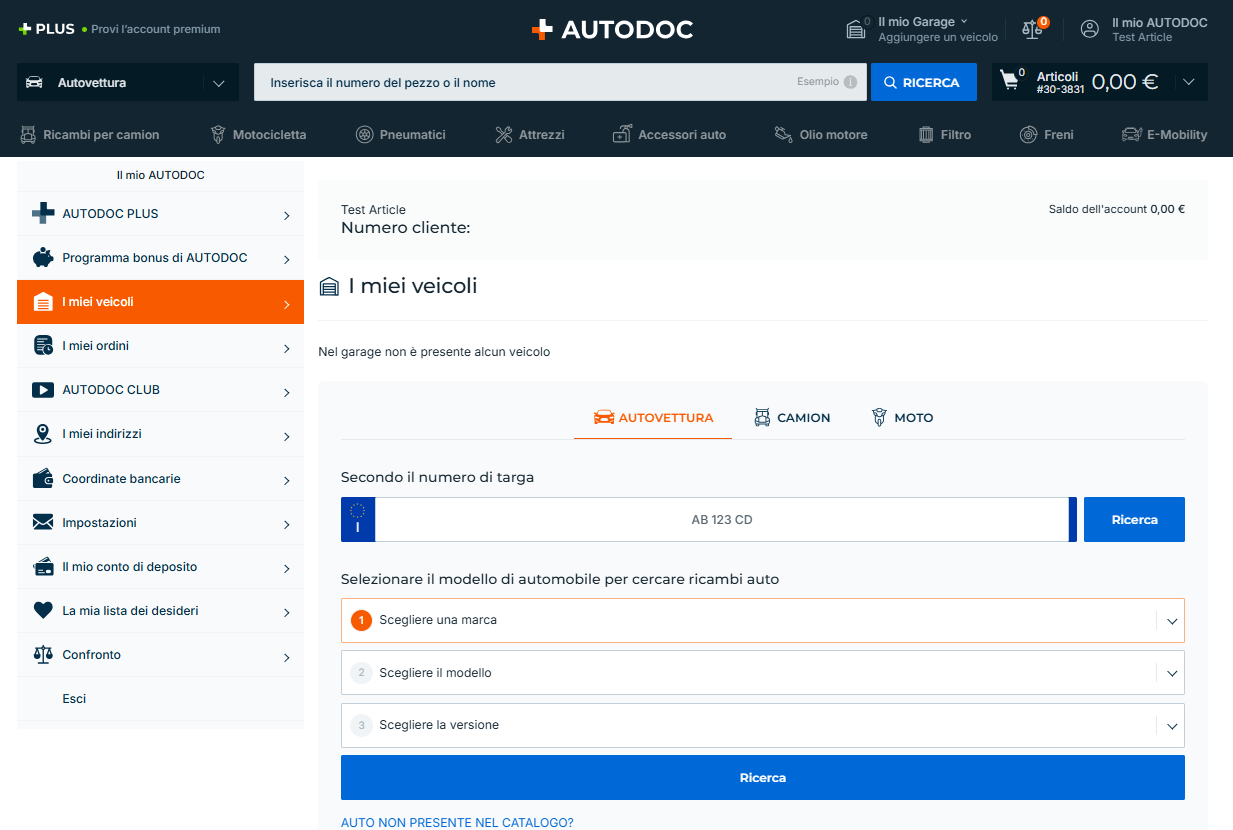Click the garage icon in header

[856, 29]
